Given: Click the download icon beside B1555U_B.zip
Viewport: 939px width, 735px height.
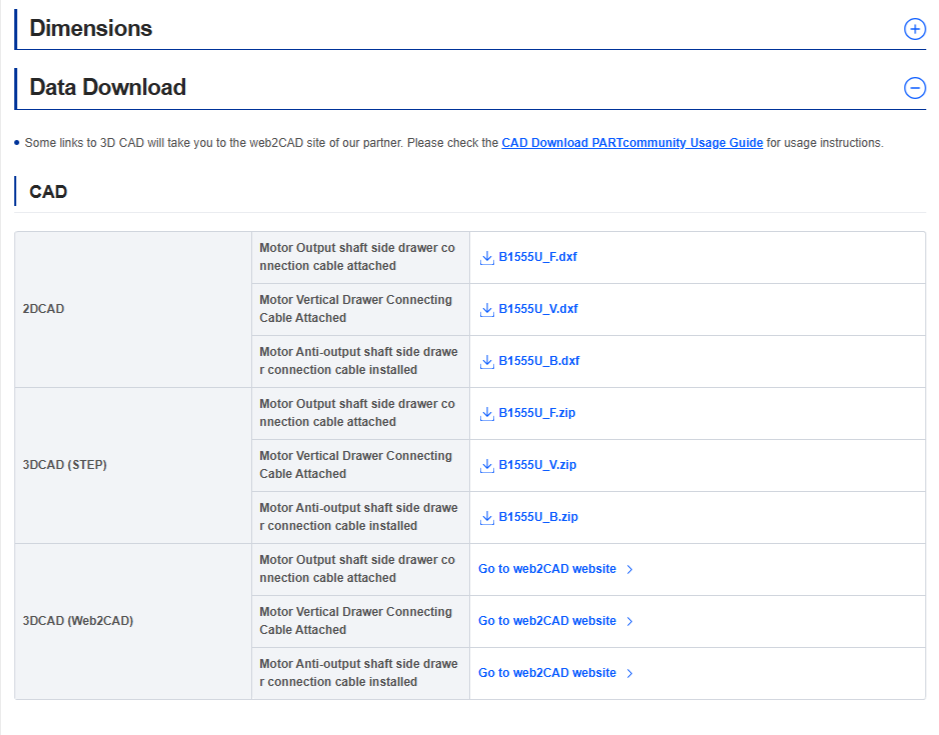Looking at the screenshot, I should tap(487, 518).
